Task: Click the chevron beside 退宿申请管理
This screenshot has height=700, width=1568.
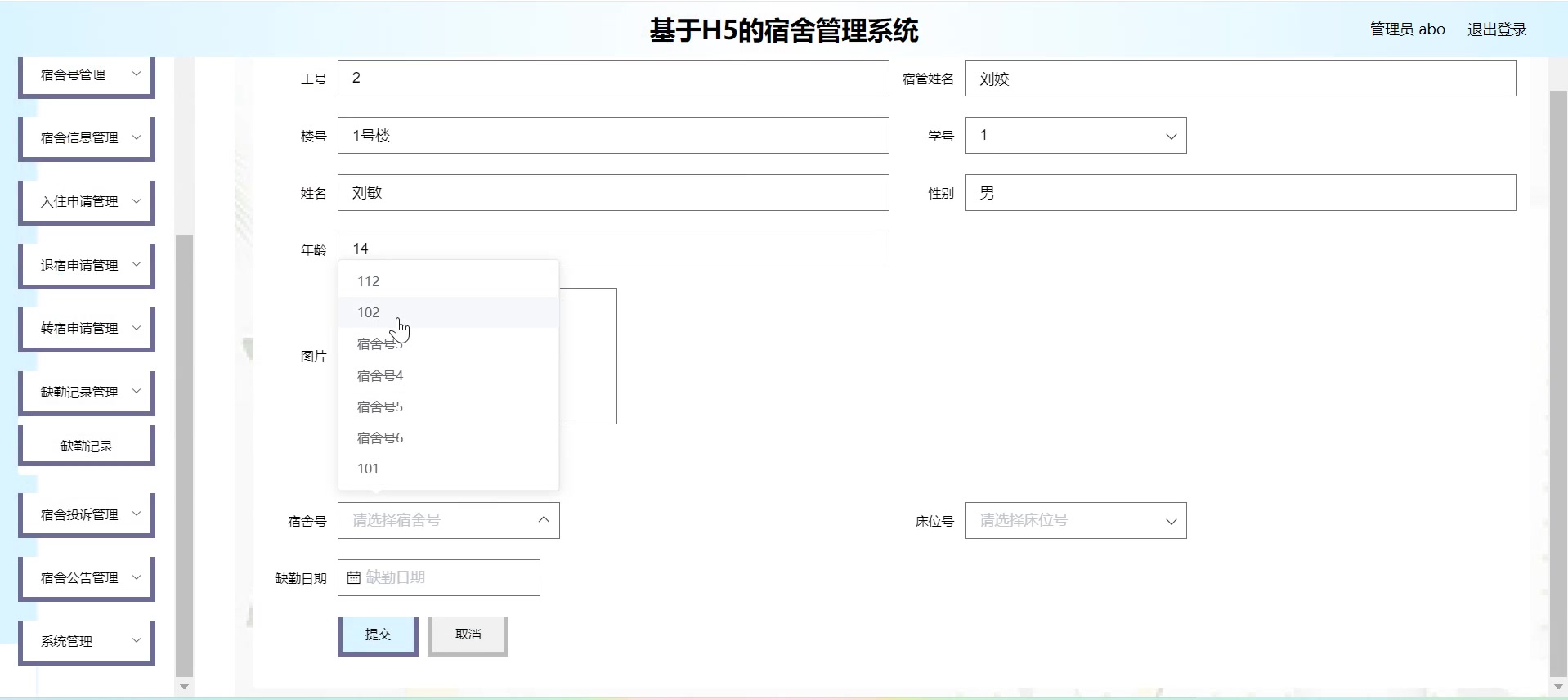Action: click(x=137, y=264)
